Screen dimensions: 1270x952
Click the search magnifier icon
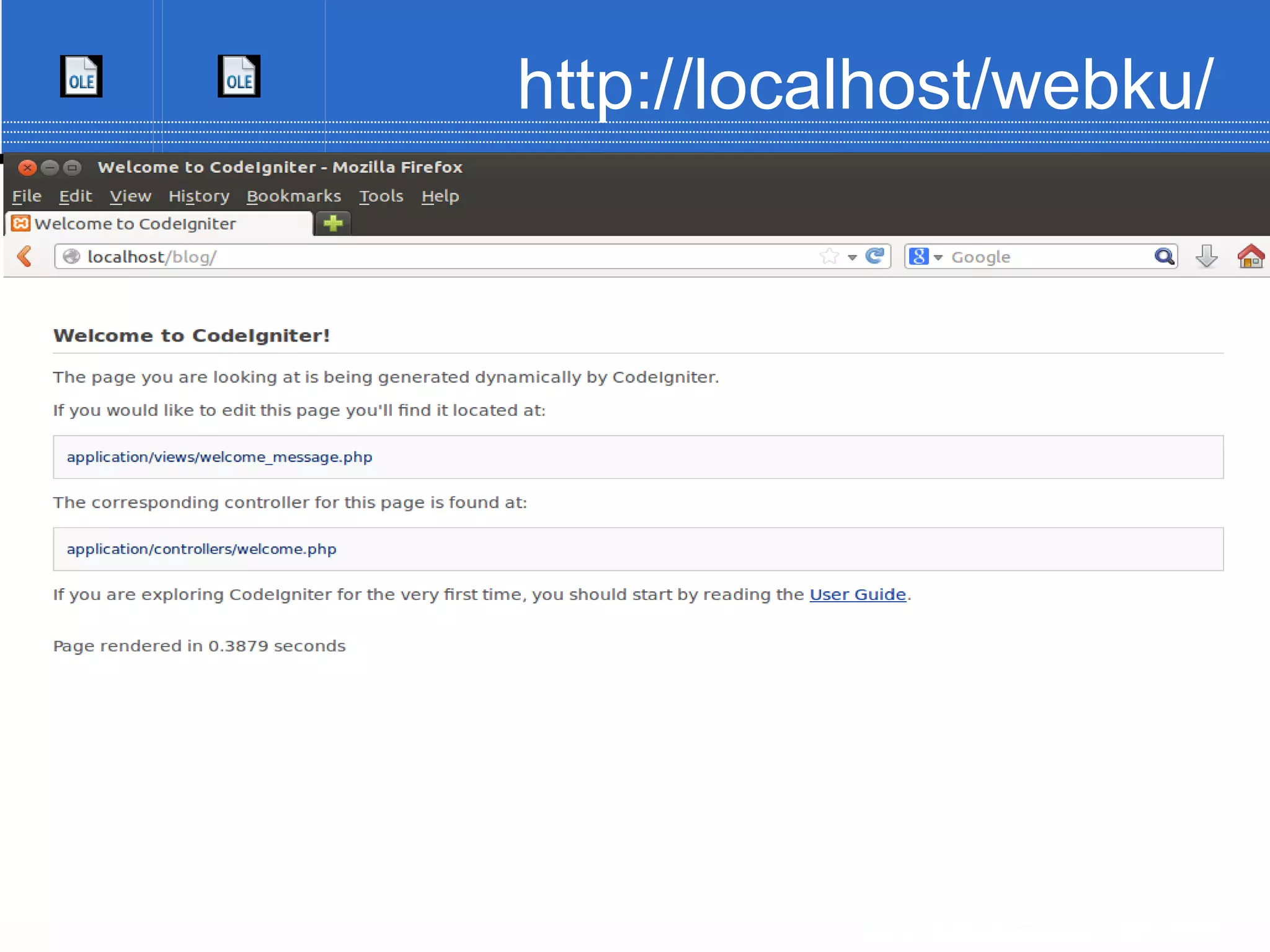(x=1164, y=256)
